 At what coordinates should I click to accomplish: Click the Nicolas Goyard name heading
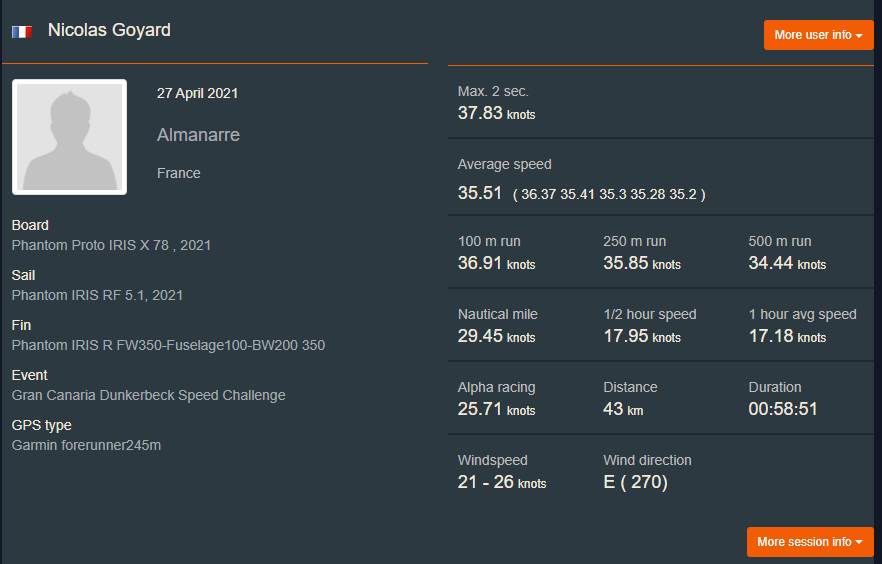pyautogui.click(x=109, y=30)
